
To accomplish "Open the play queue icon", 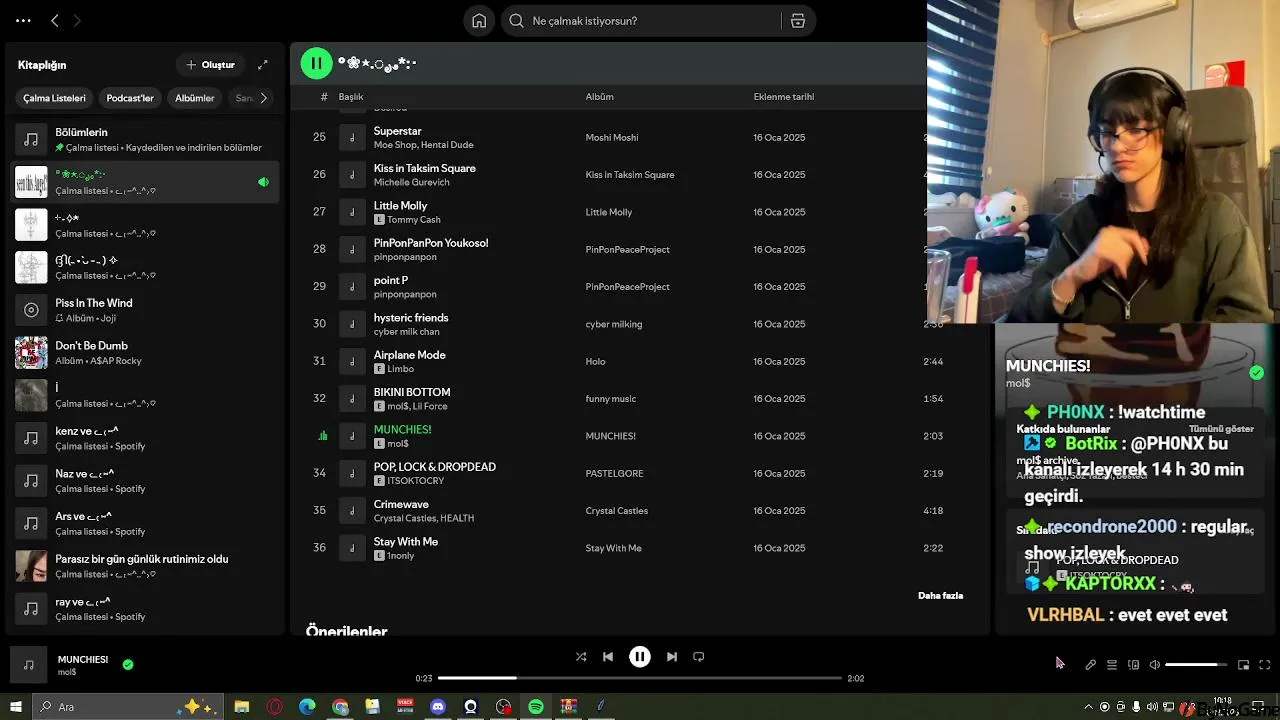I will click(1111, 665).
